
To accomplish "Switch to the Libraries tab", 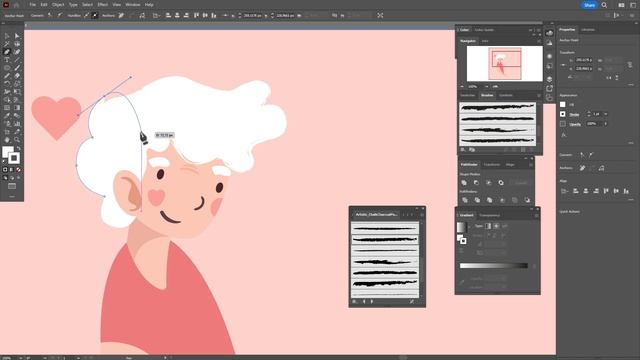I will pos(588,30).
